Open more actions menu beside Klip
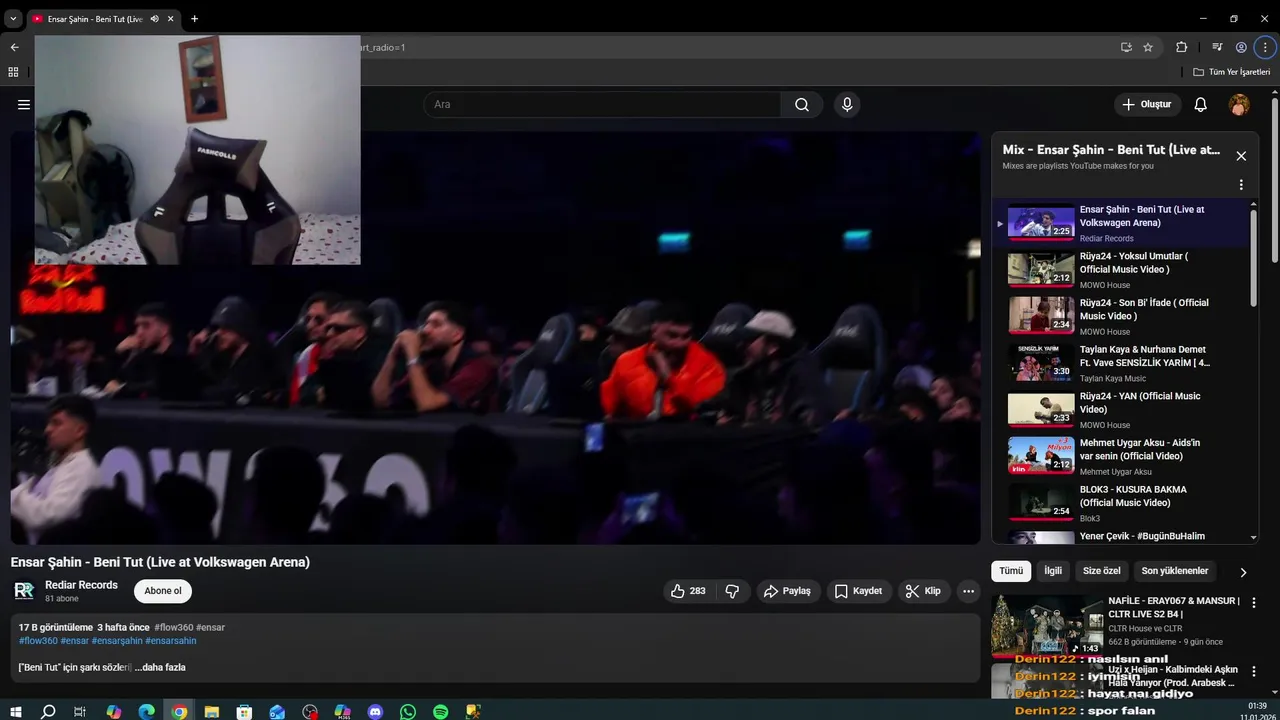 (968, 591)
